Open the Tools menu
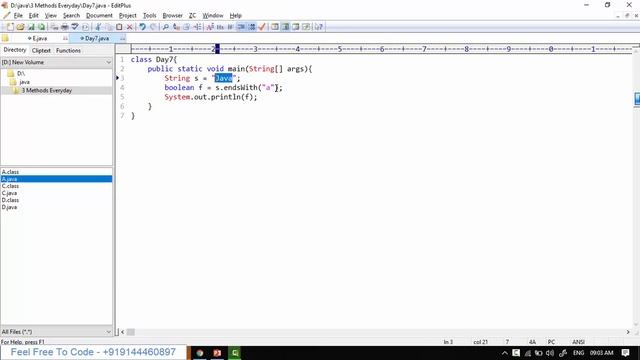The image size is (640, 360). [x=149, y=16]
